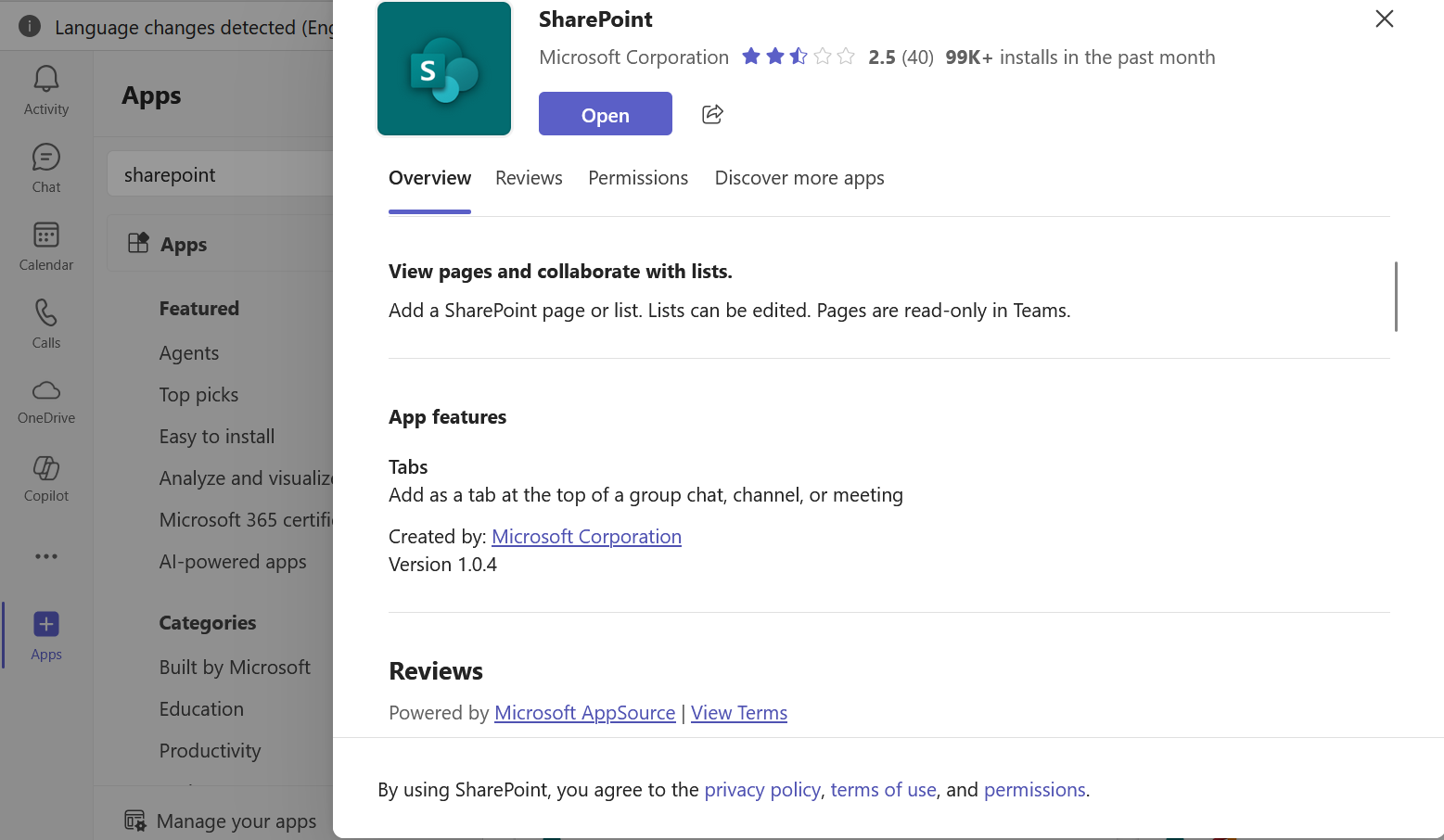The height and width of the screenshot is (840, 1444).
Task: Click the Featured heading
Action: [199, 309]
